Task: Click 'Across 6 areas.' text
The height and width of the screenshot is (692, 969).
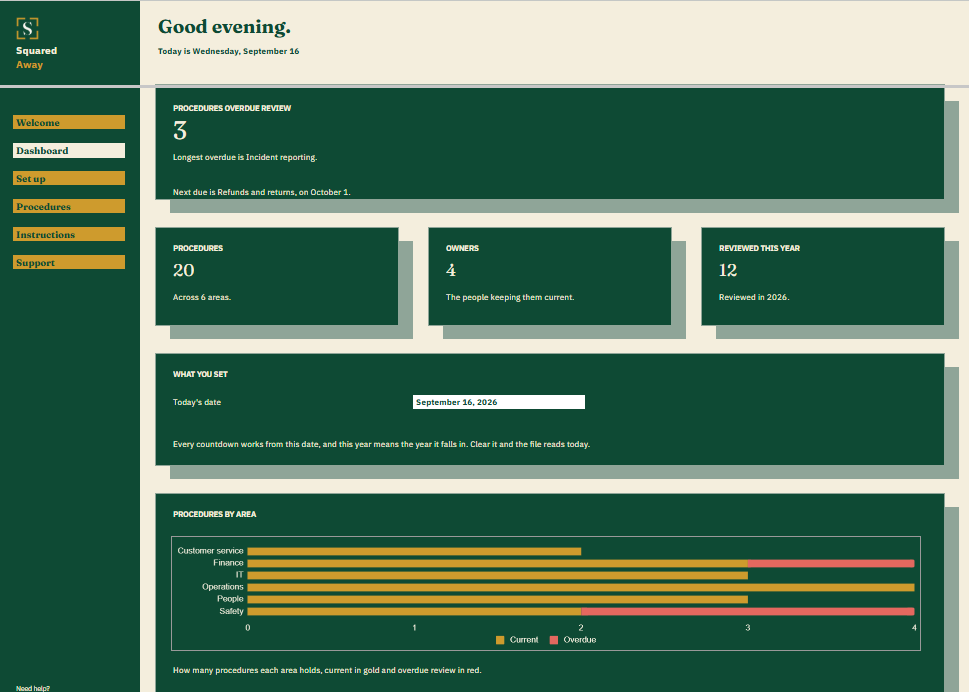Action: click(202, 297)
